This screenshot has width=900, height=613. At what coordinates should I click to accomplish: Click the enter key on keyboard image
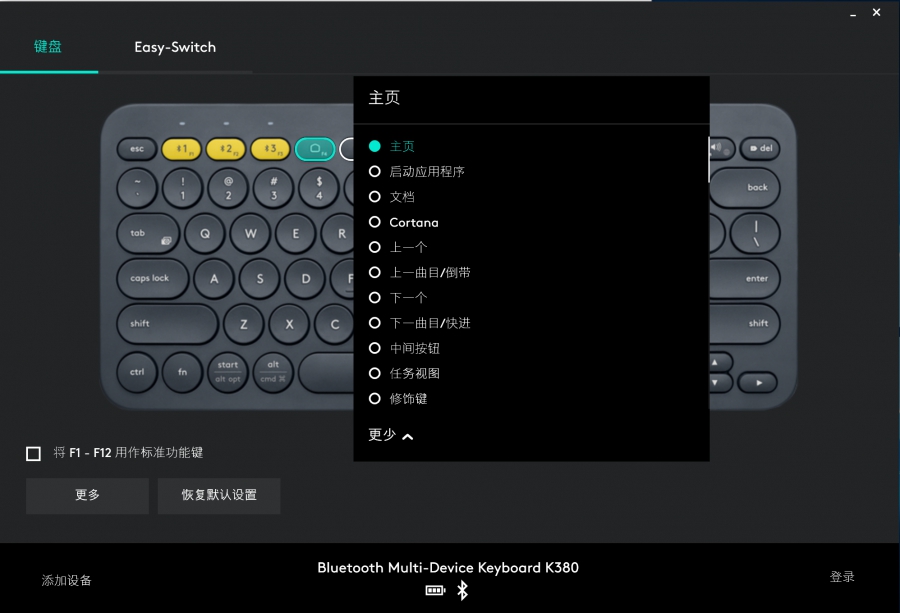click(x=745, y=278)
